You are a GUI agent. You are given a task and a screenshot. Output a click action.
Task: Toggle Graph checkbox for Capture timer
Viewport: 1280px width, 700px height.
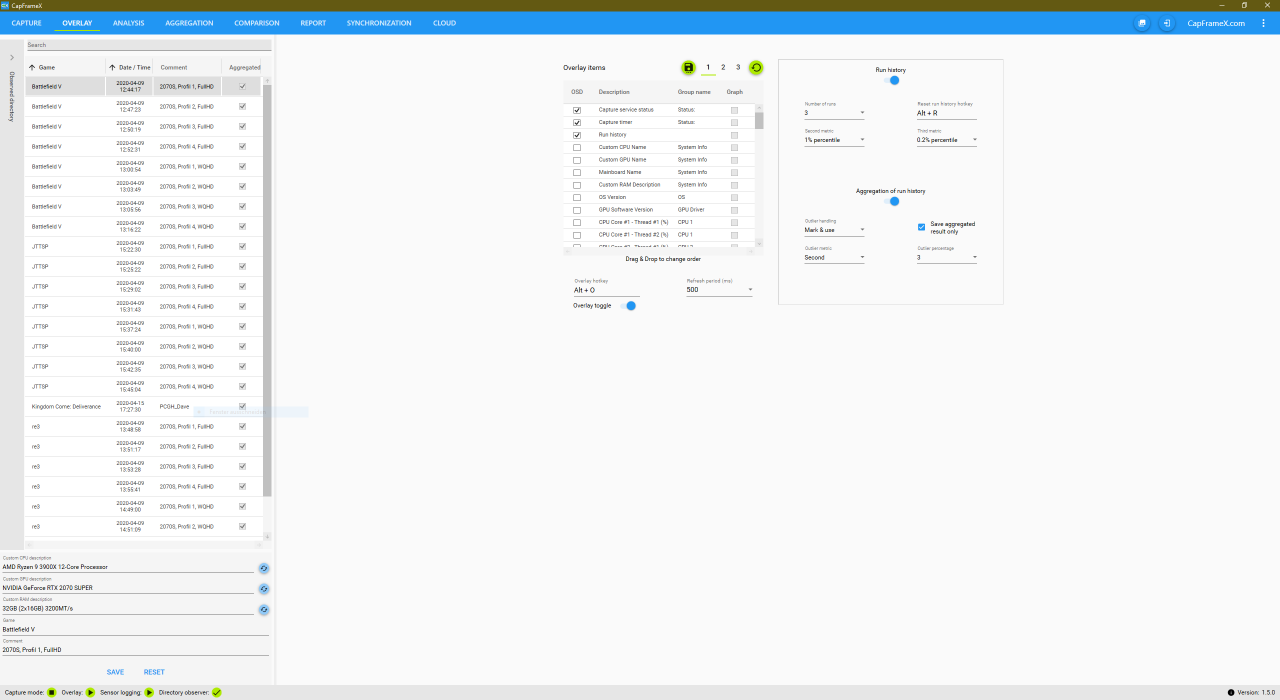[734, 122]
